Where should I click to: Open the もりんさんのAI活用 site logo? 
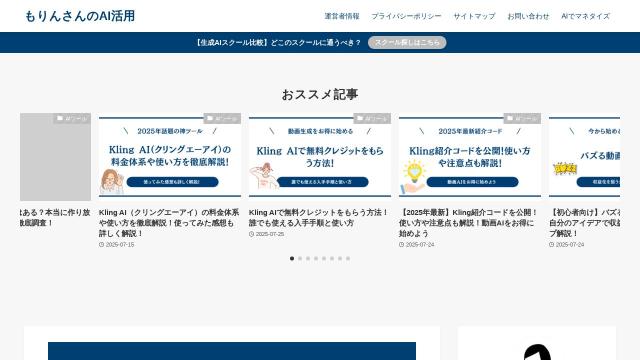pos(80,16)
